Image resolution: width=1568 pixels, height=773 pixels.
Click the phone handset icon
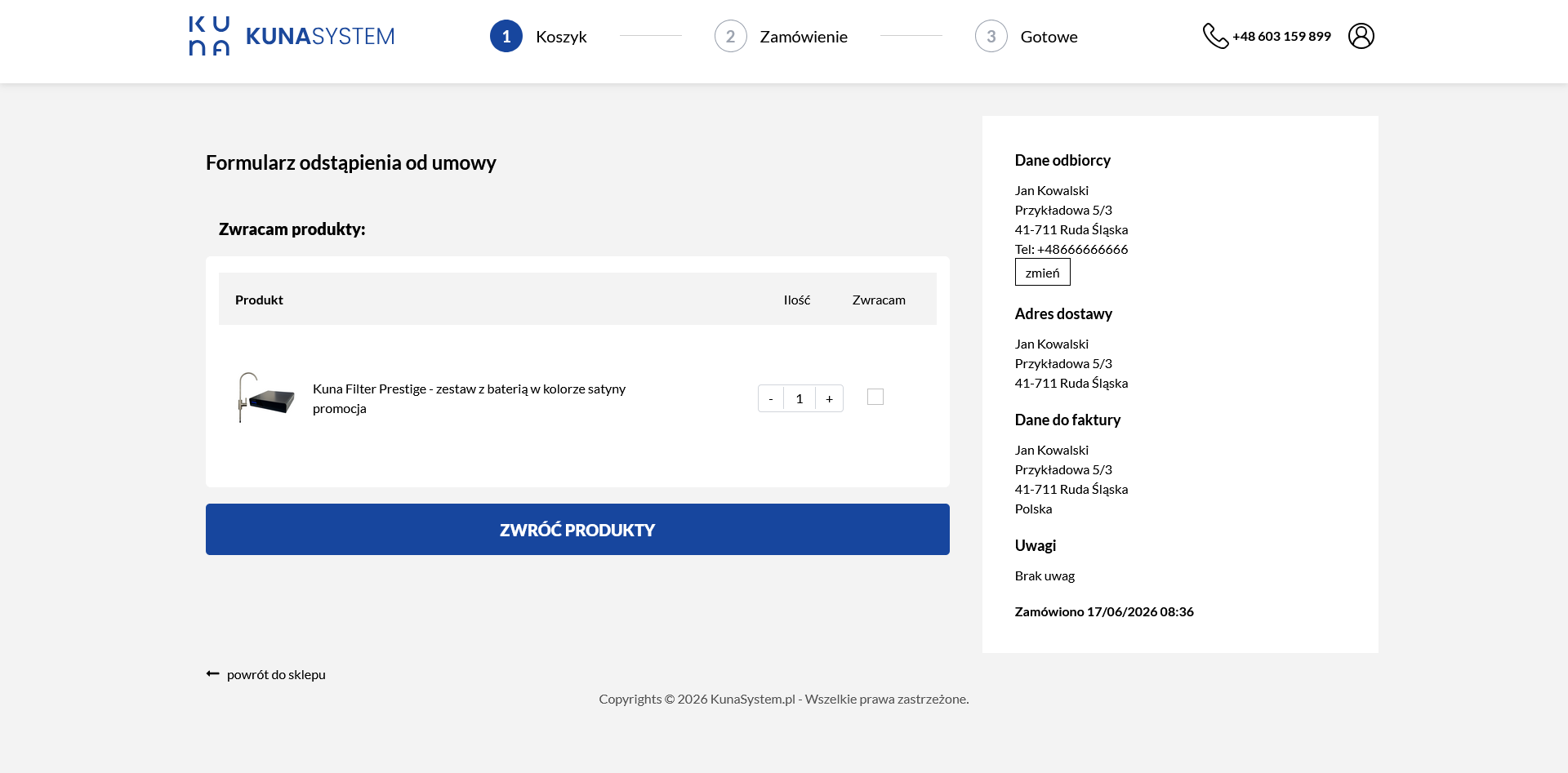[1215, 36]
